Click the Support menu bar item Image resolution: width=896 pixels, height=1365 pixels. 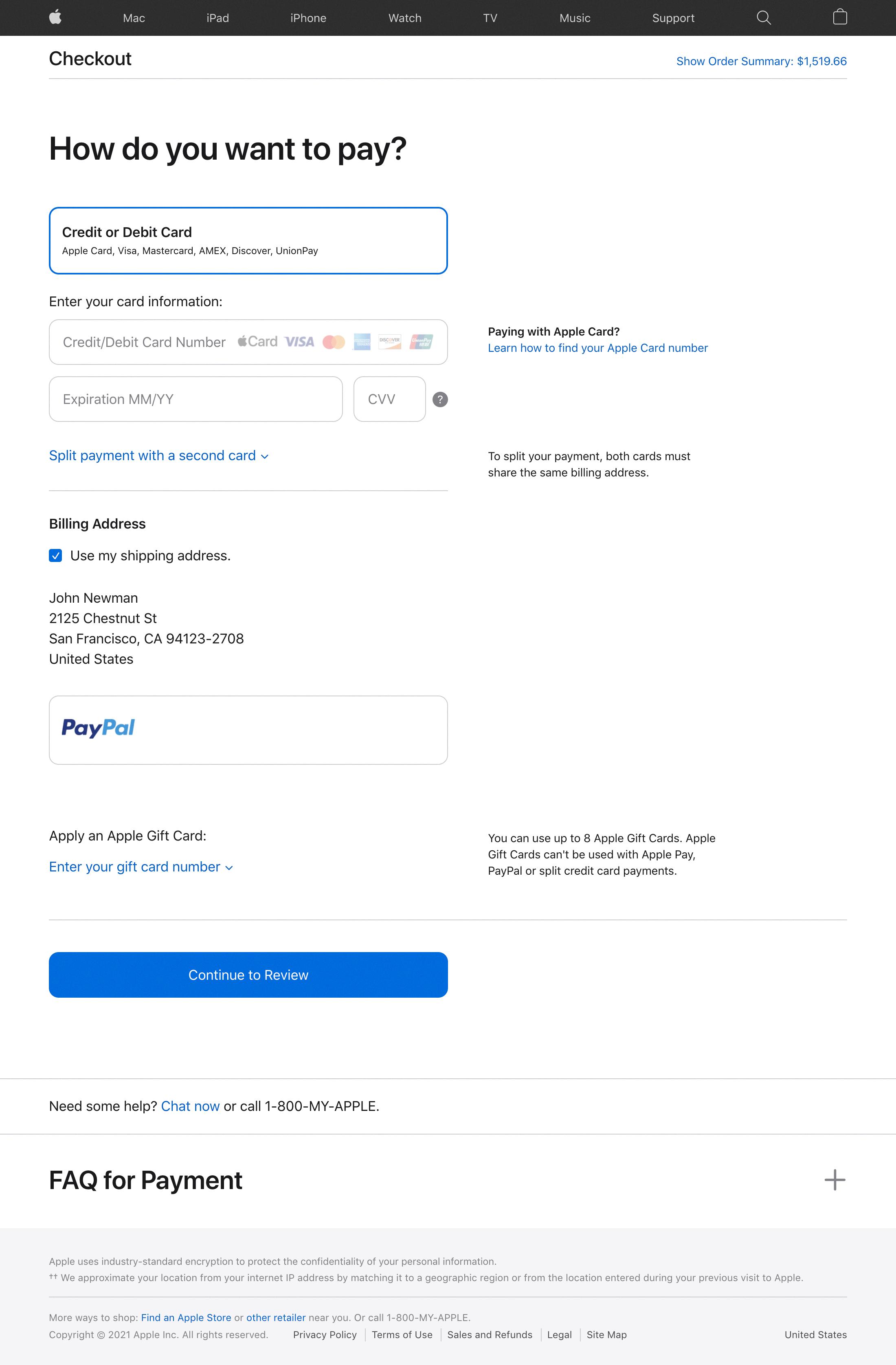(x=671, y=18)
